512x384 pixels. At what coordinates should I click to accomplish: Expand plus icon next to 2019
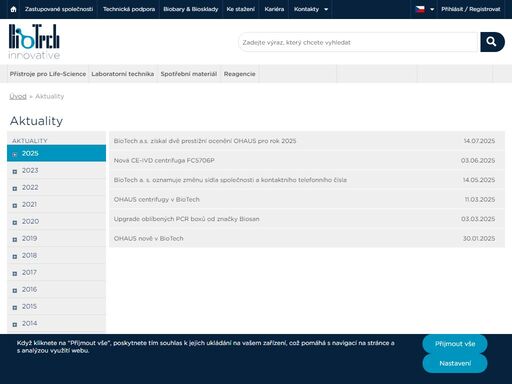(15, 240)
